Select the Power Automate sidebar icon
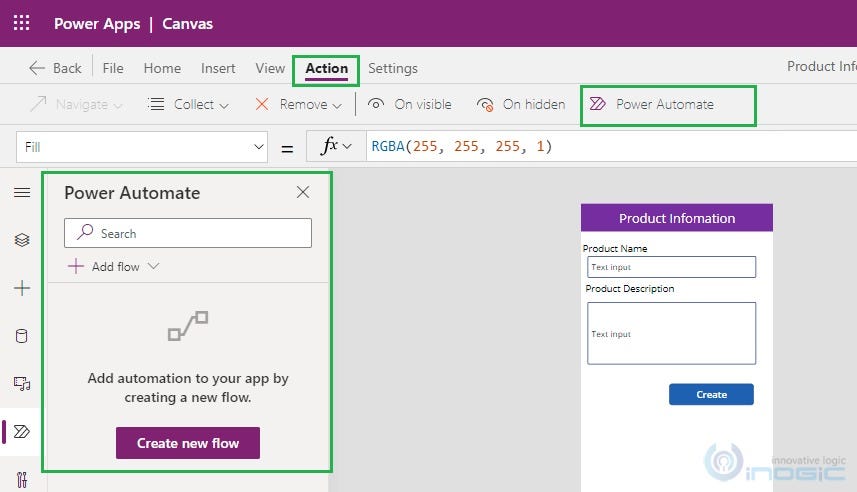This screenshot has width=857, height=492. click(x=22, y=432)
